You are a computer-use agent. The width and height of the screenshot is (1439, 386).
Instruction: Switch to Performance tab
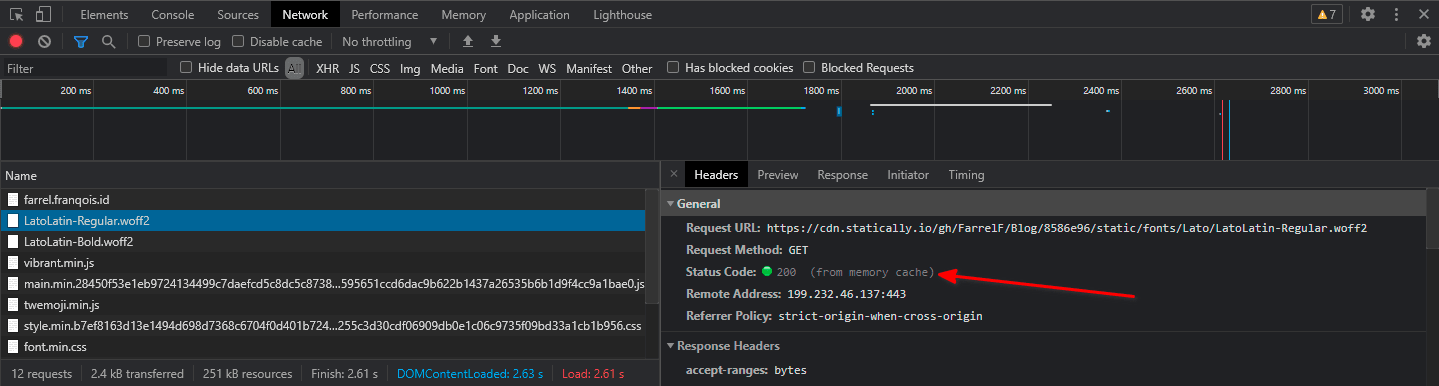(x=385, y=15)
